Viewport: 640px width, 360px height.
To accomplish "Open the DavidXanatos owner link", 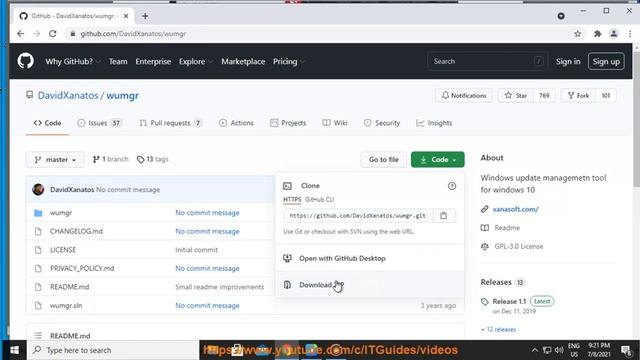I will 68,96.
